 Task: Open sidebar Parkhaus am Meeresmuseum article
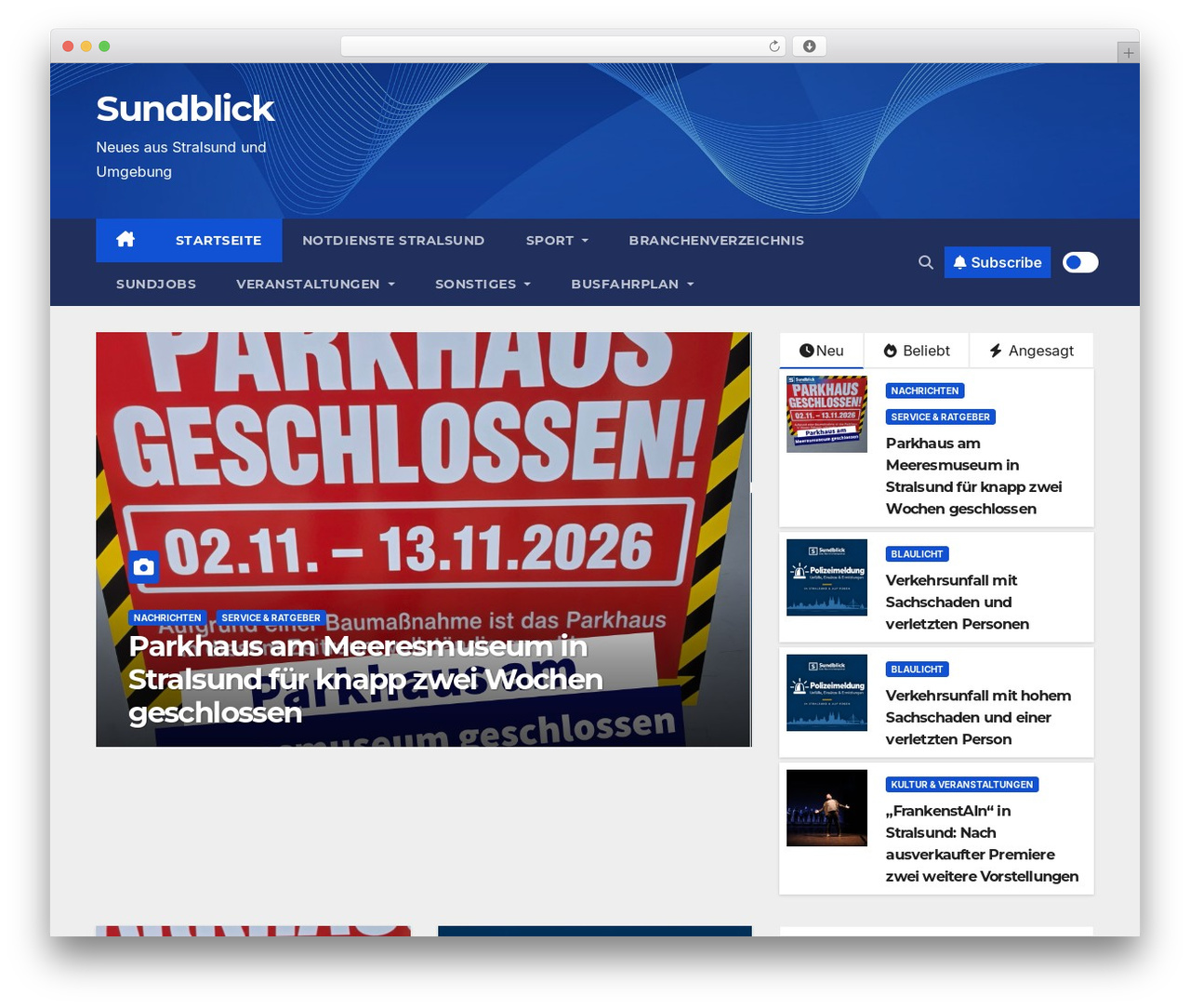[x=973, y=476]
